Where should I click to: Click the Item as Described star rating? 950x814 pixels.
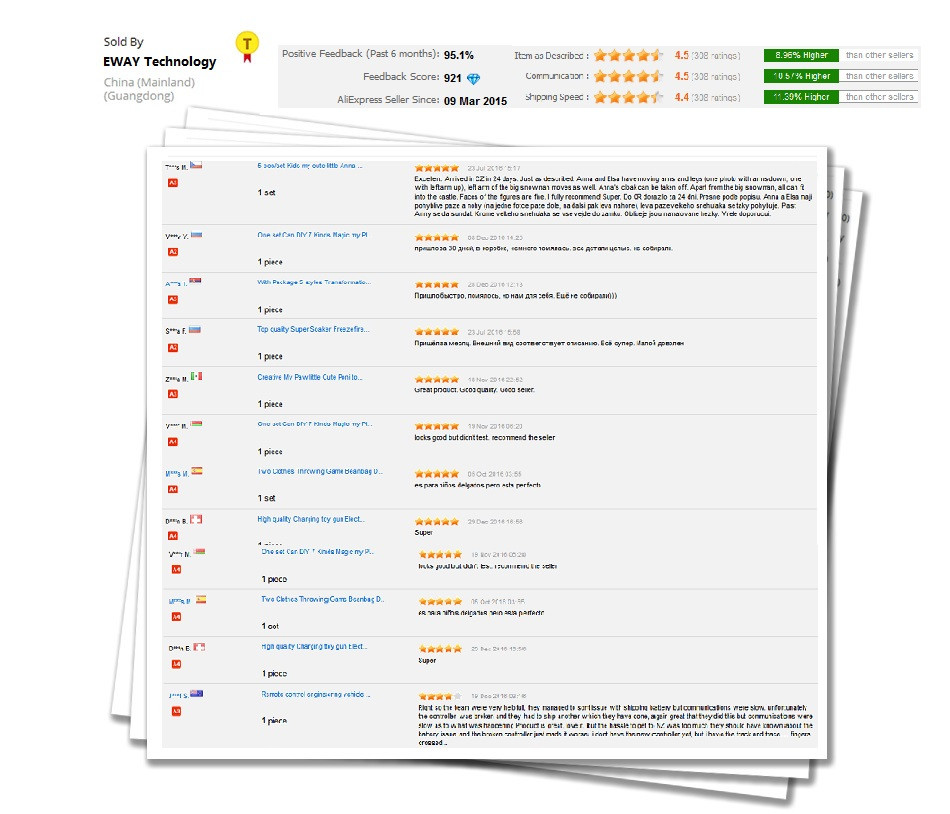coord(628,55)
